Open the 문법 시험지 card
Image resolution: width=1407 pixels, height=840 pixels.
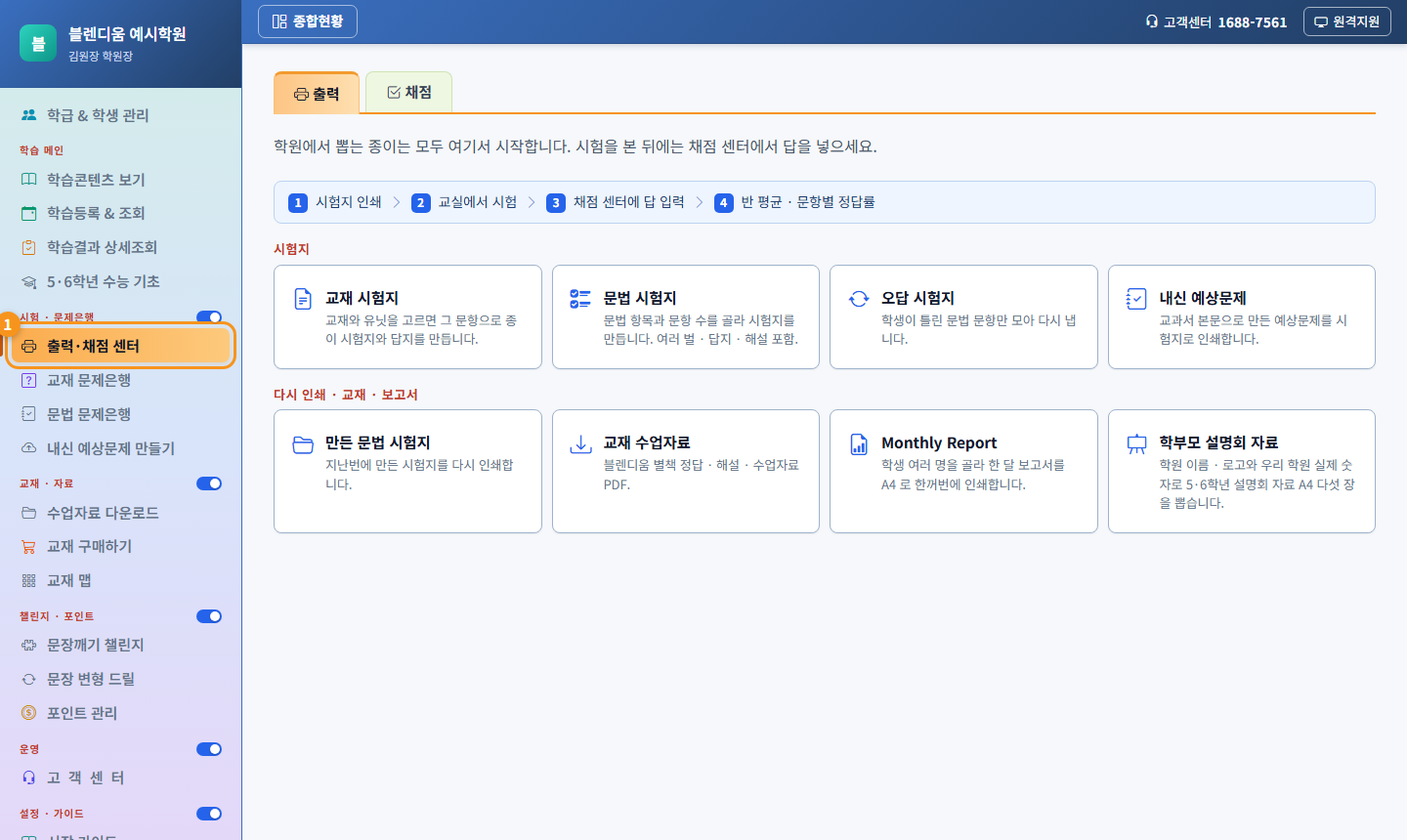pyautogui.click(x=686, y=316)
